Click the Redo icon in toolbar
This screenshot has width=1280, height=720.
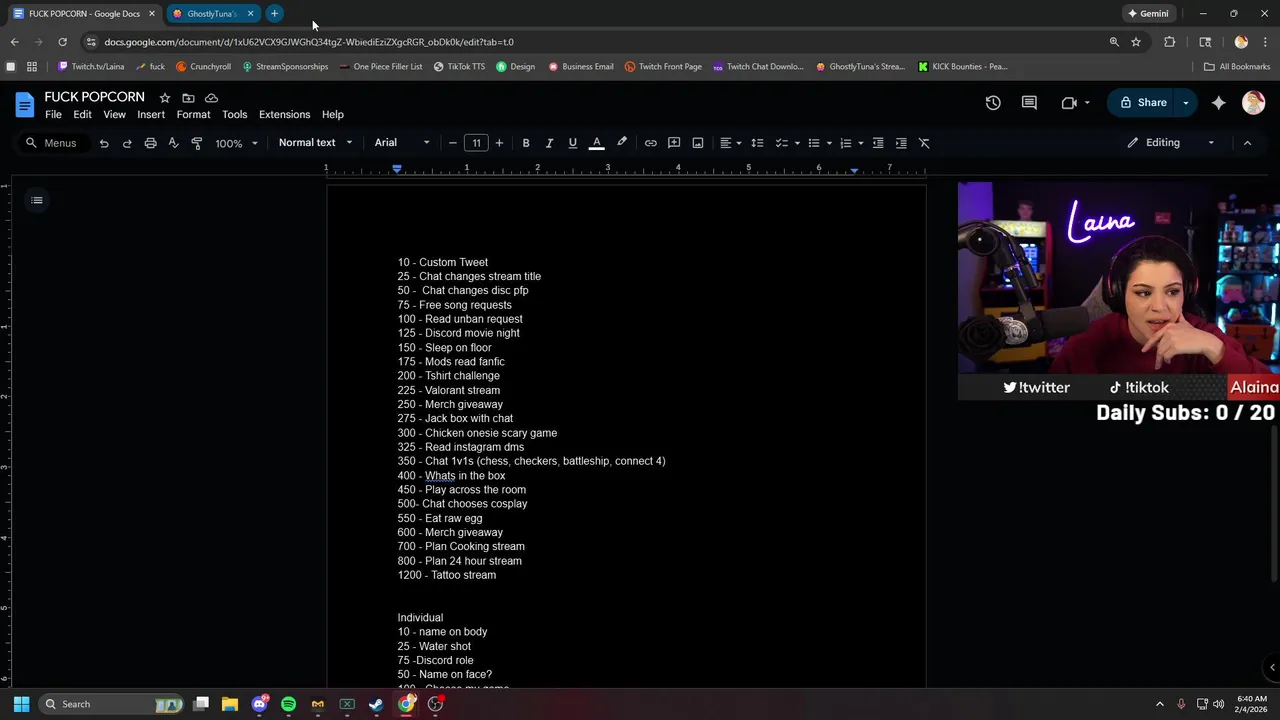coord(127,143)
